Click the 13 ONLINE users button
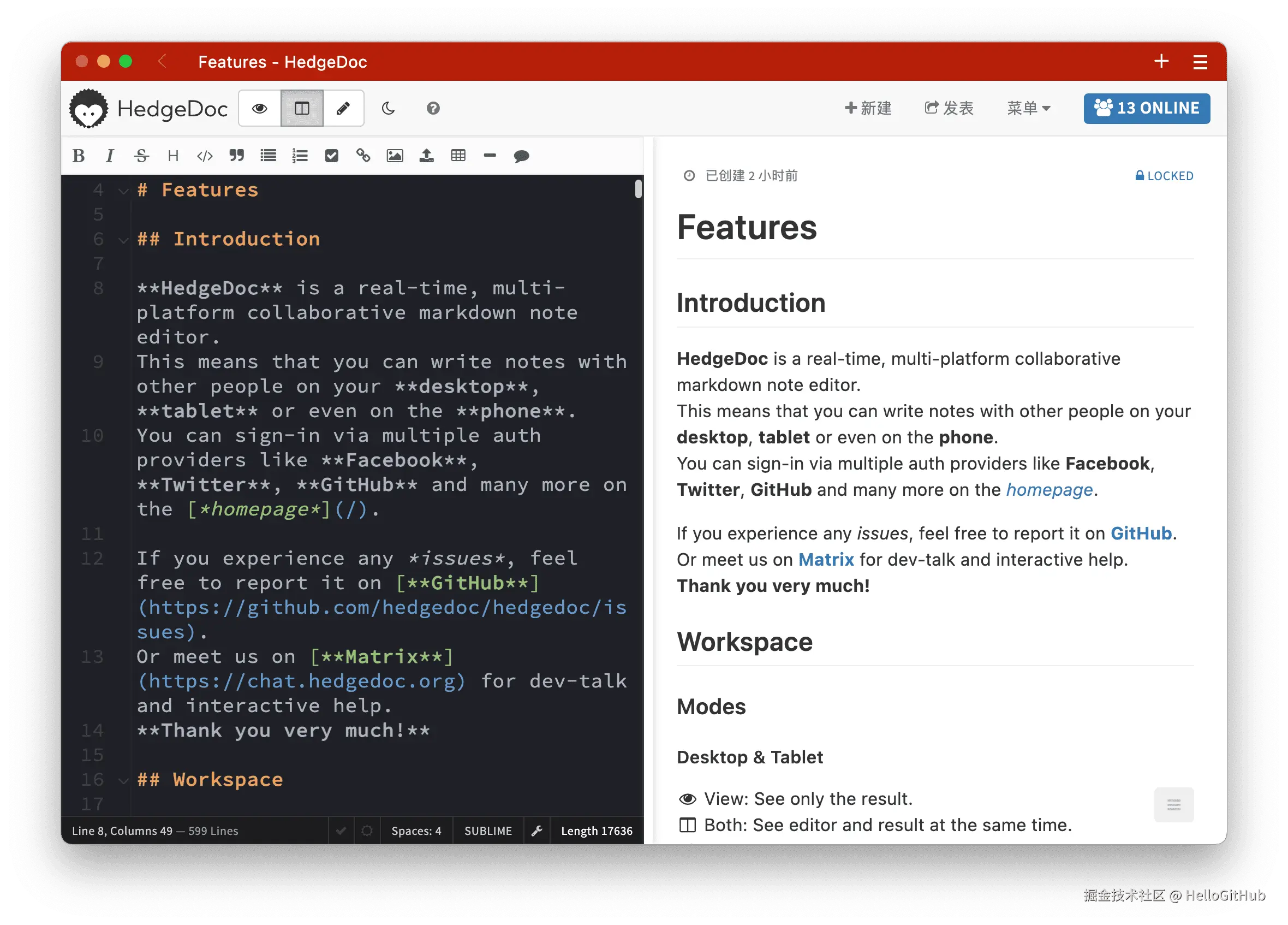The image size is (1288, 925). pyautogui.click(x=1146, y=108)
